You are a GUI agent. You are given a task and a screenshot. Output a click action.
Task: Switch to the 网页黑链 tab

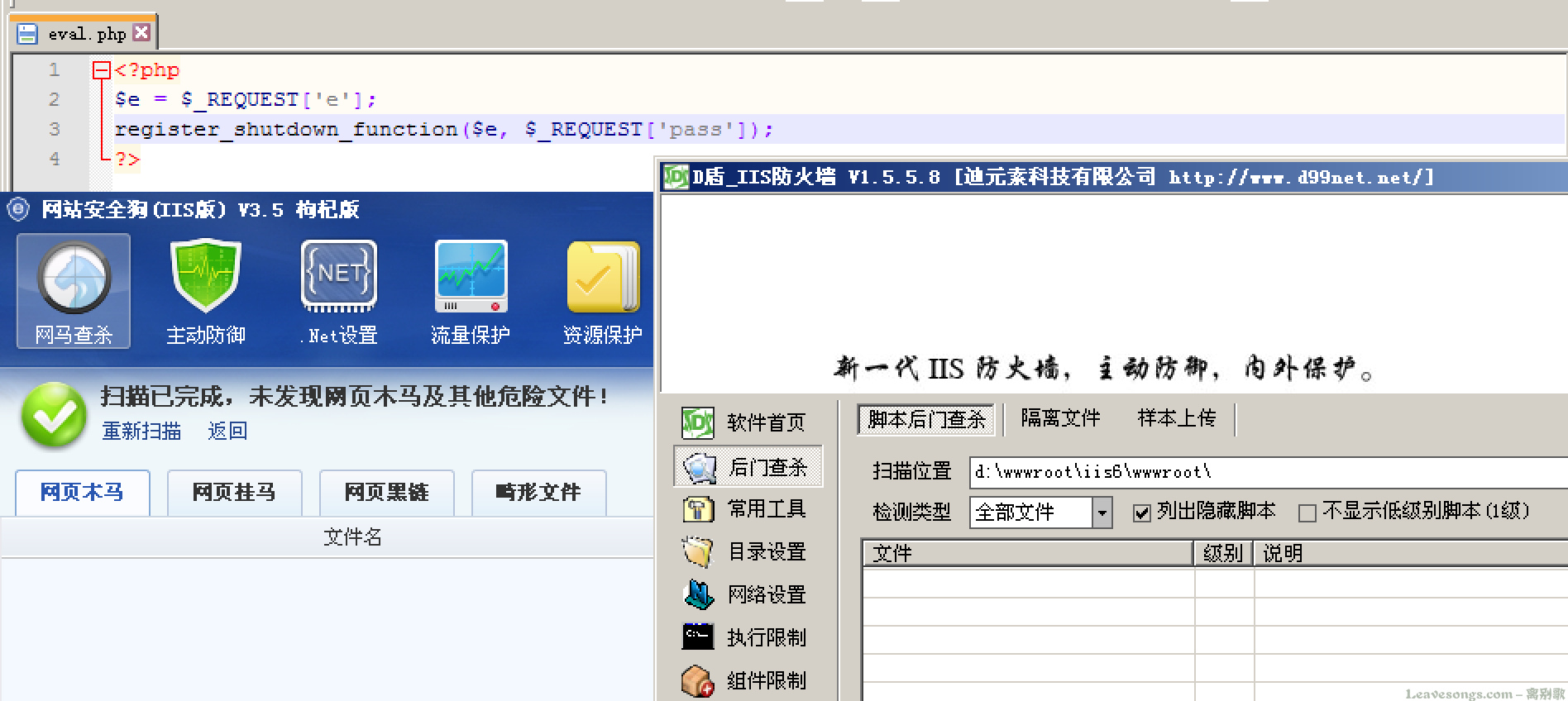[387, 493]
